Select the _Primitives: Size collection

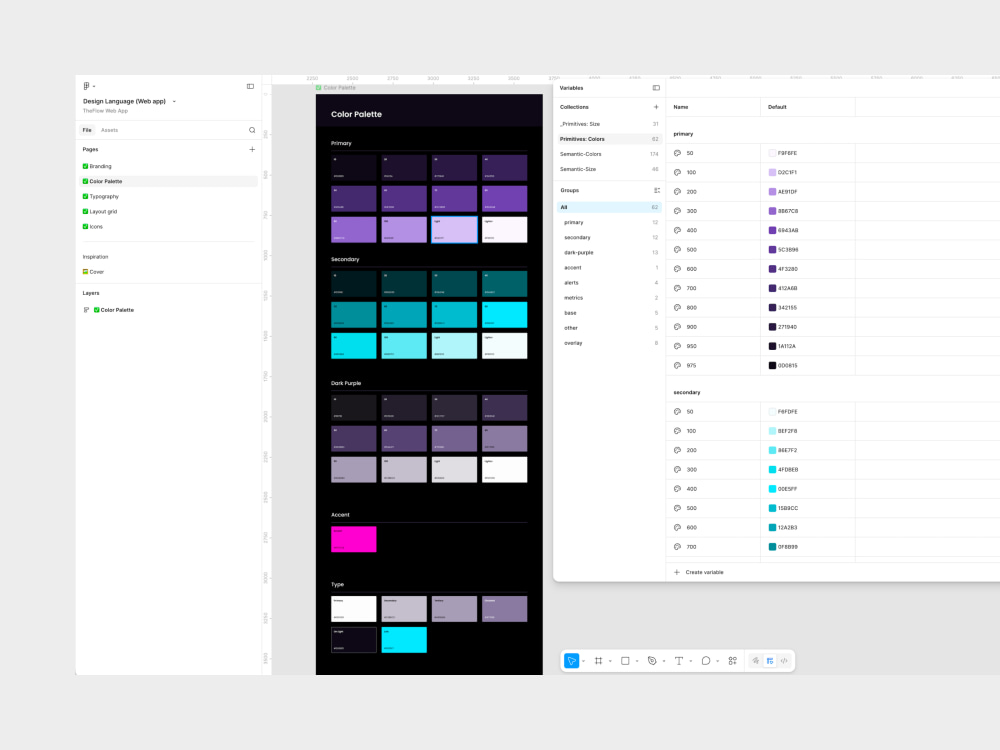[x=609, y=124]
